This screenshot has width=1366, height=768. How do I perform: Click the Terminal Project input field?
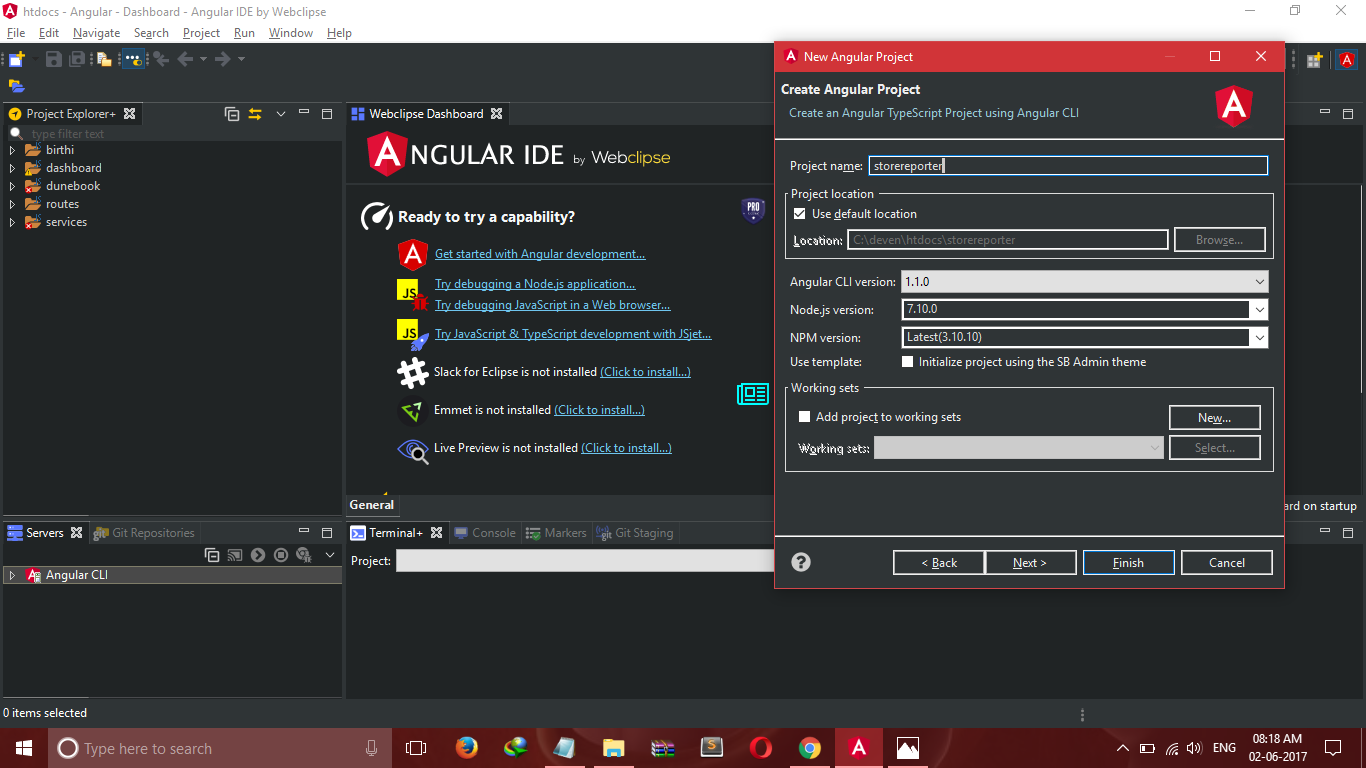585,561
